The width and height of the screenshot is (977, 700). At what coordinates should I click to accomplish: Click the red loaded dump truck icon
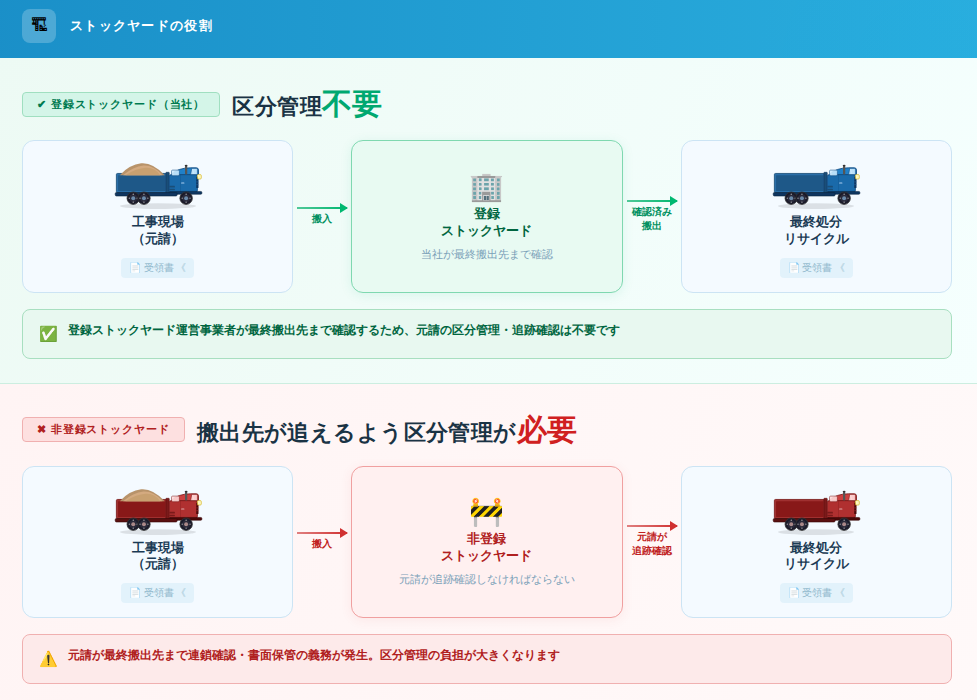pos(158,510)
